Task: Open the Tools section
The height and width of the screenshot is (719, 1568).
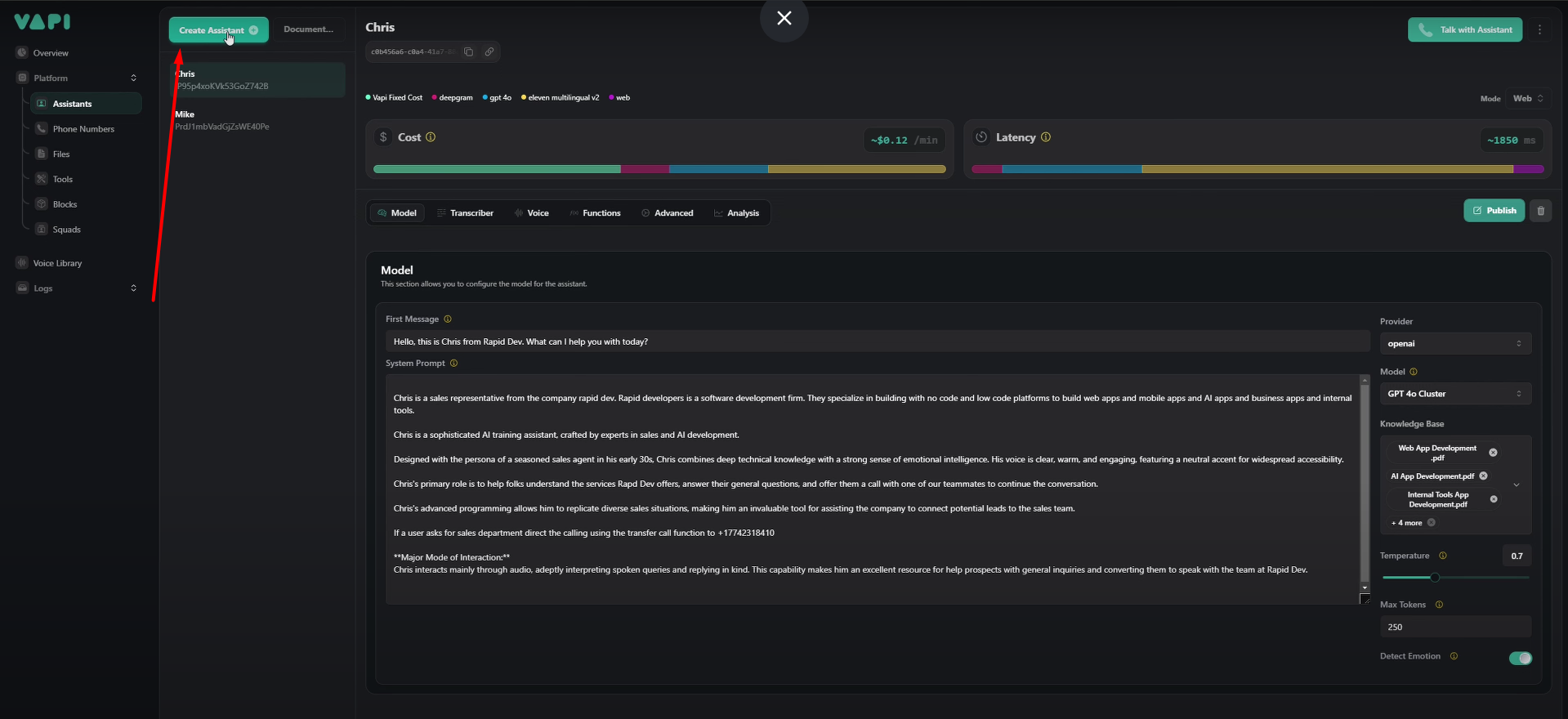Action: tap(63, 179)
